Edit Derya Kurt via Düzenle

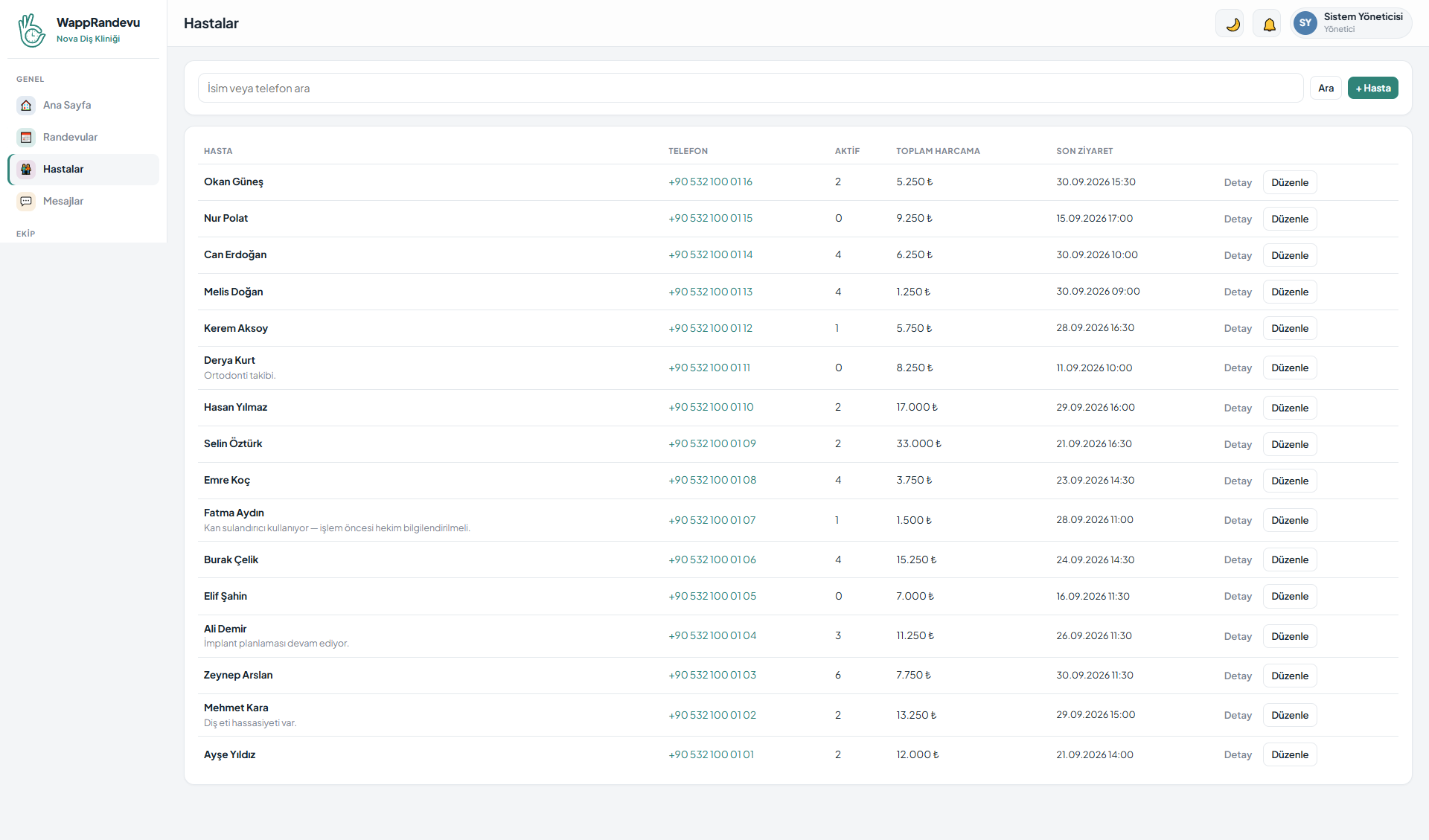pos(1289,368)
